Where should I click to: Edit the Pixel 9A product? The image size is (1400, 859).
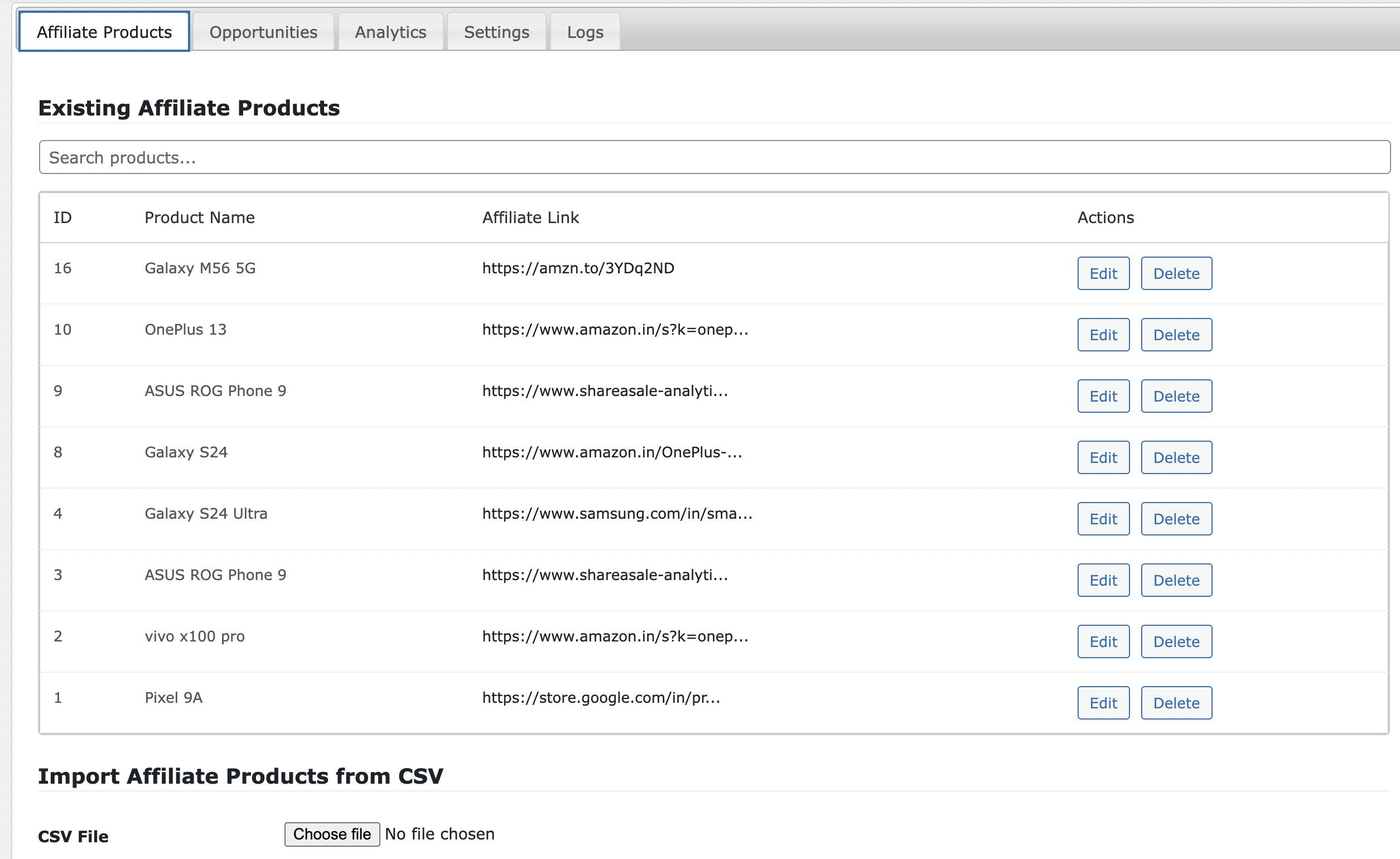[x=1103, y=703]
